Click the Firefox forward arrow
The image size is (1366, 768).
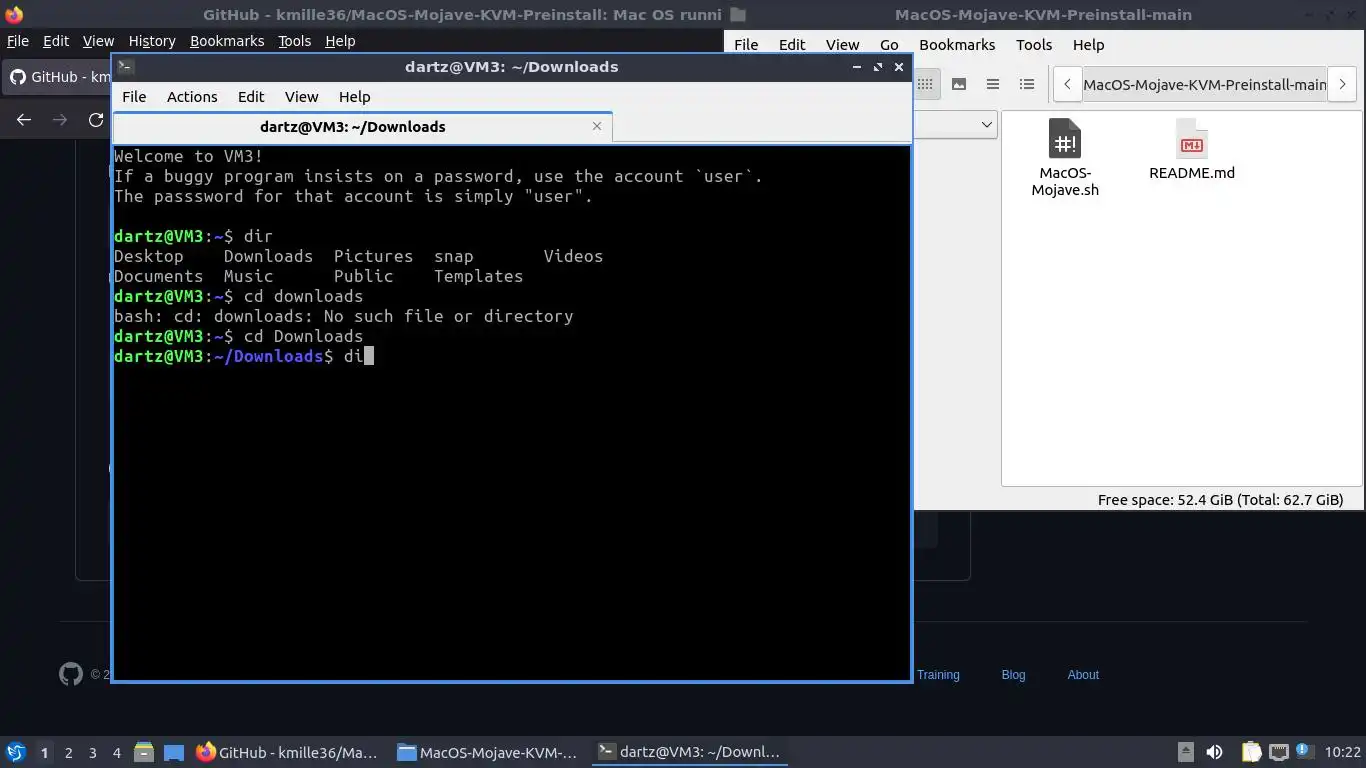(x=60, y=120)
